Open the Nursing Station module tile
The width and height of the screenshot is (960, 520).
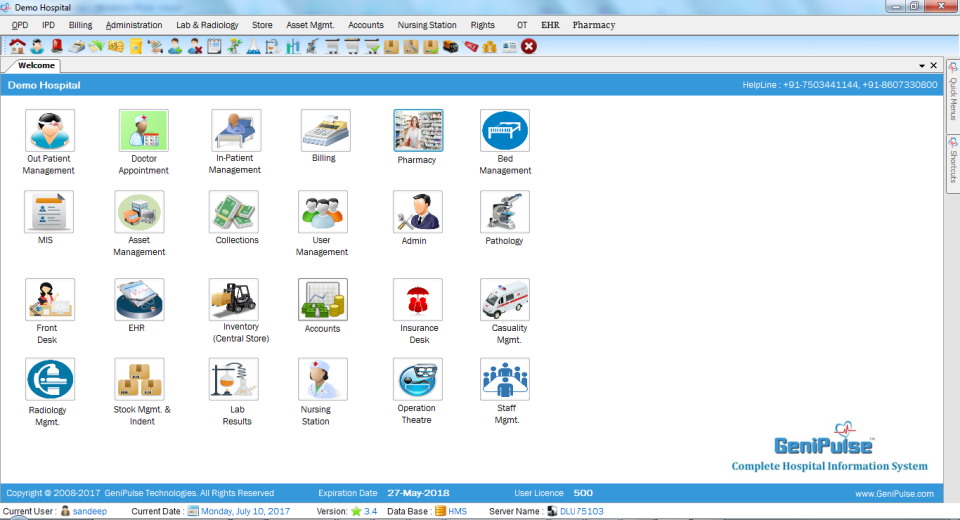tap(323, 379)
